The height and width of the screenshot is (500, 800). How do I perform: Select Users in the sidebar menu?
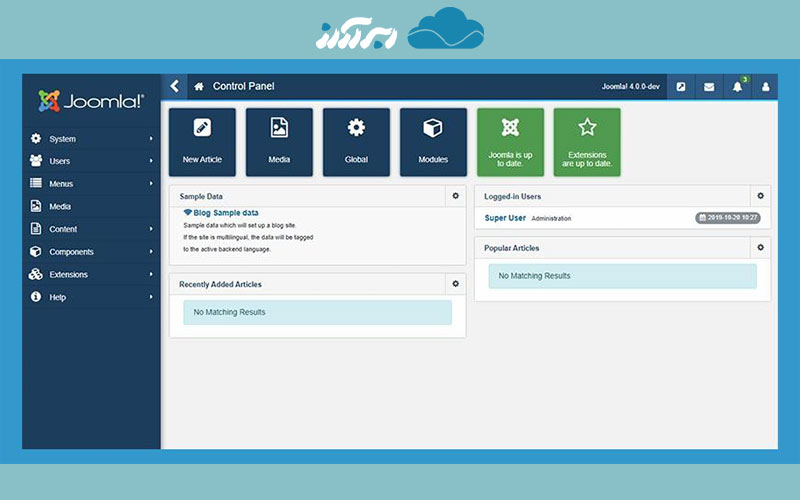[x=60, y=161]
